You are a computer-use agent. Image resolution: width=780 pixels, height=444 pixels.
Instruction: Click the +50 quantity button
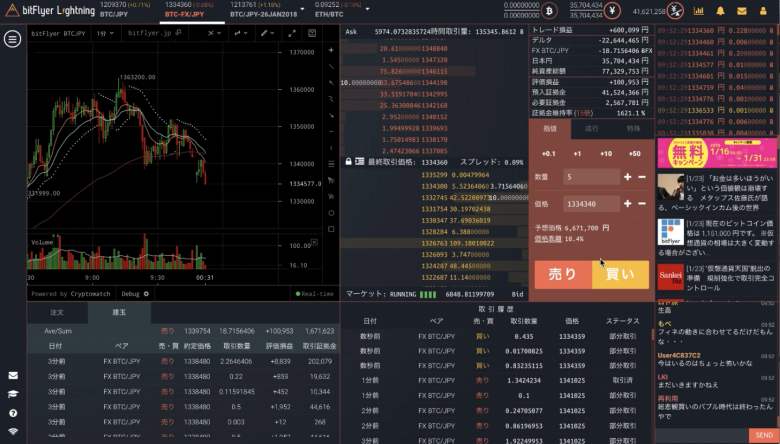click(635, 154)
